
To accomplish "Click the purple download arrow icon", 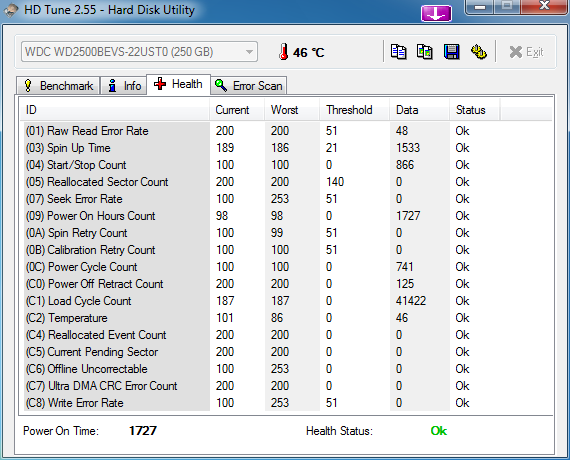I will pyautogui.click(x=436, y=14).
